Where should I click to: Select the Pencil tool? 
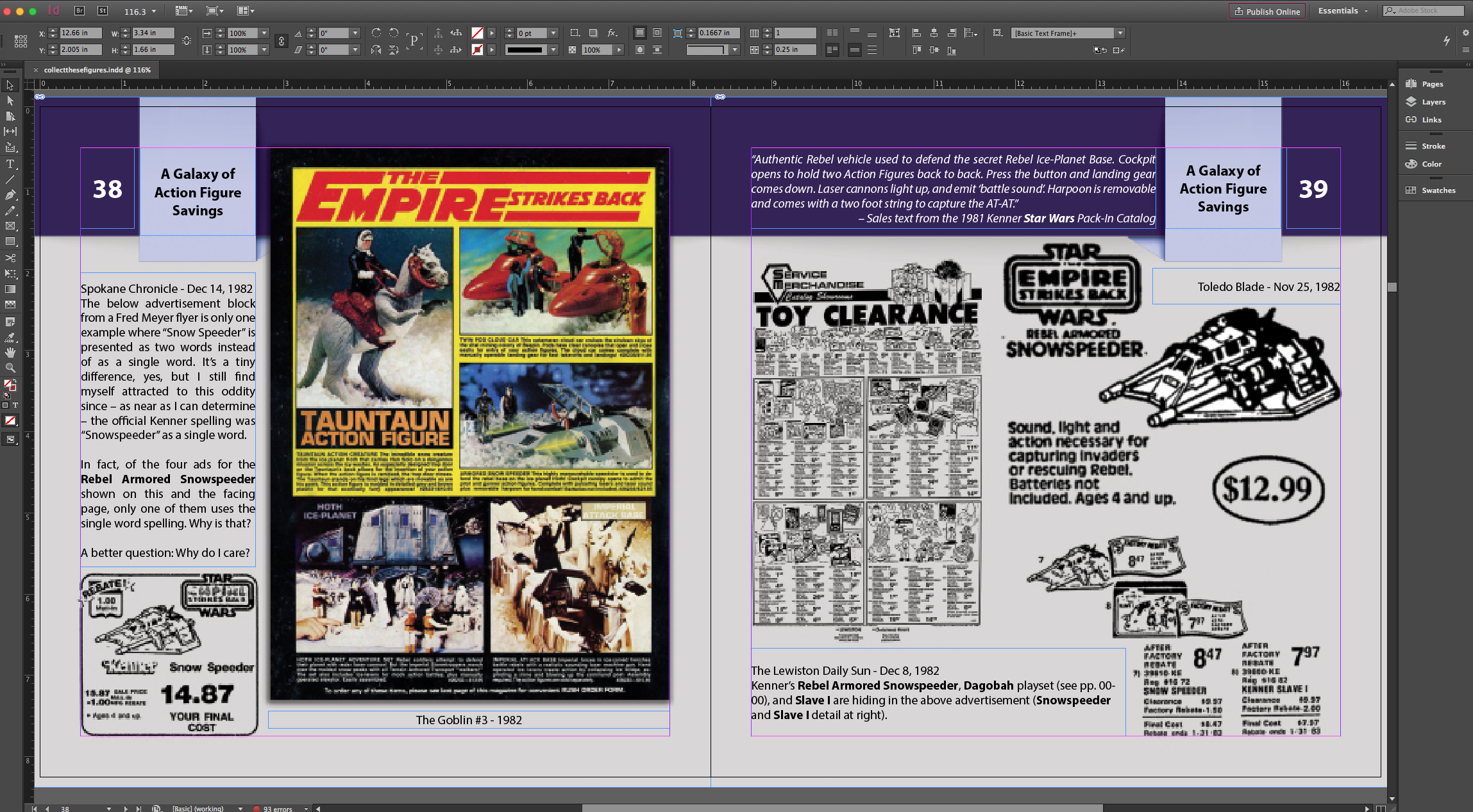click(x=10, y=210)
